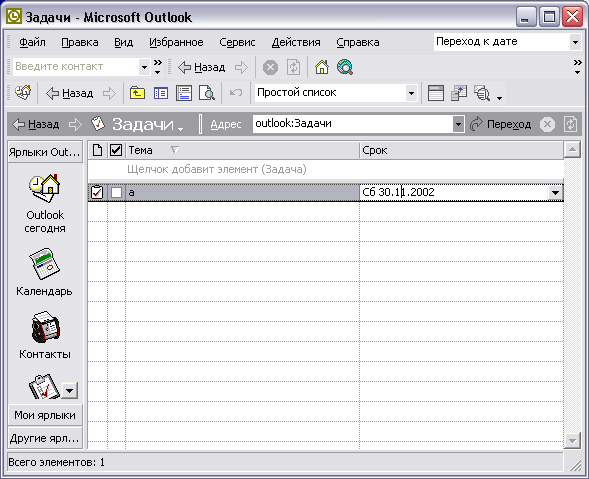
Task: Open the Справка menu
Action: (358, 42)
